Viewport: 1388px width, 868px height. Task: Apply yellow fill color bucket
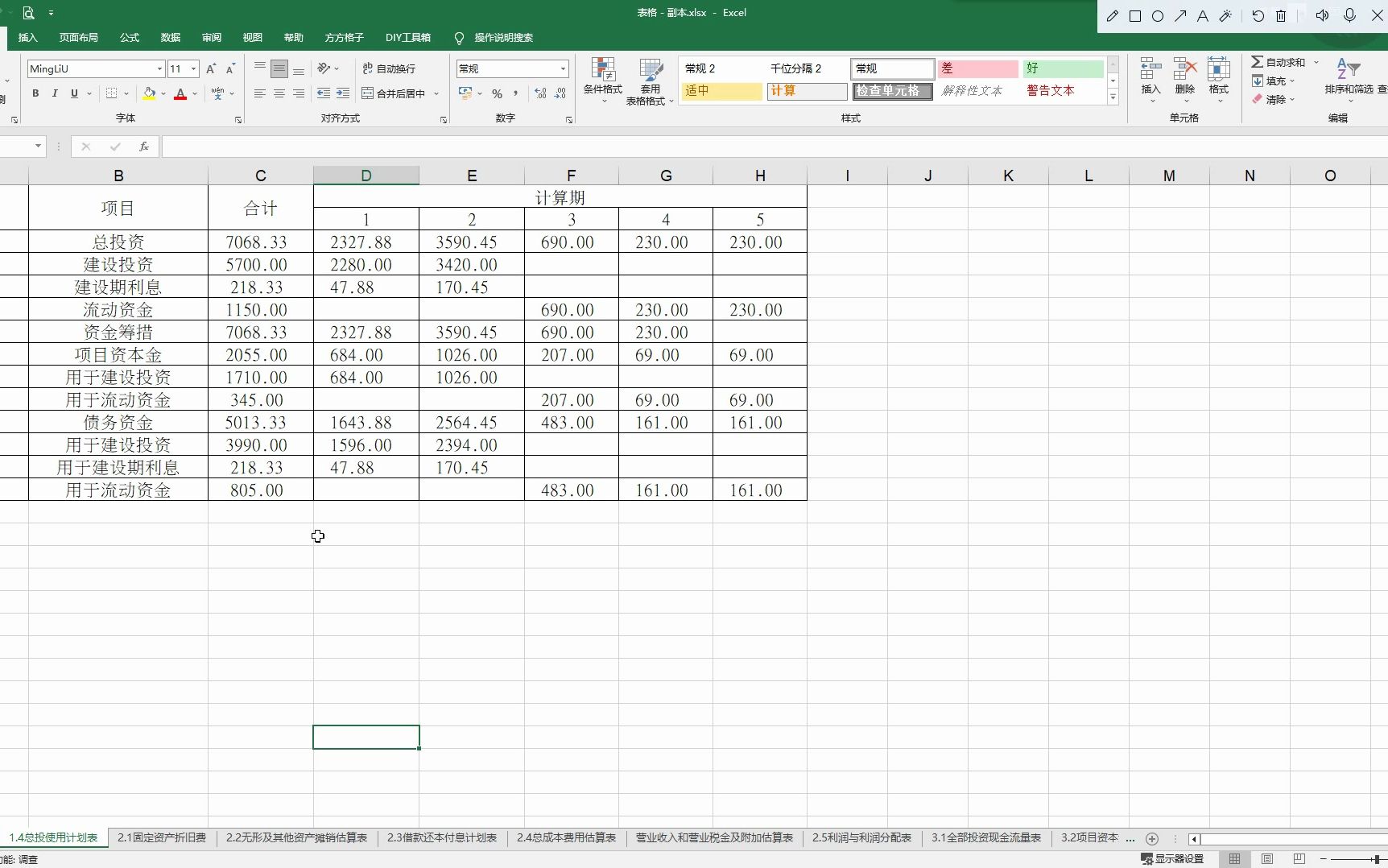[149, 93]
